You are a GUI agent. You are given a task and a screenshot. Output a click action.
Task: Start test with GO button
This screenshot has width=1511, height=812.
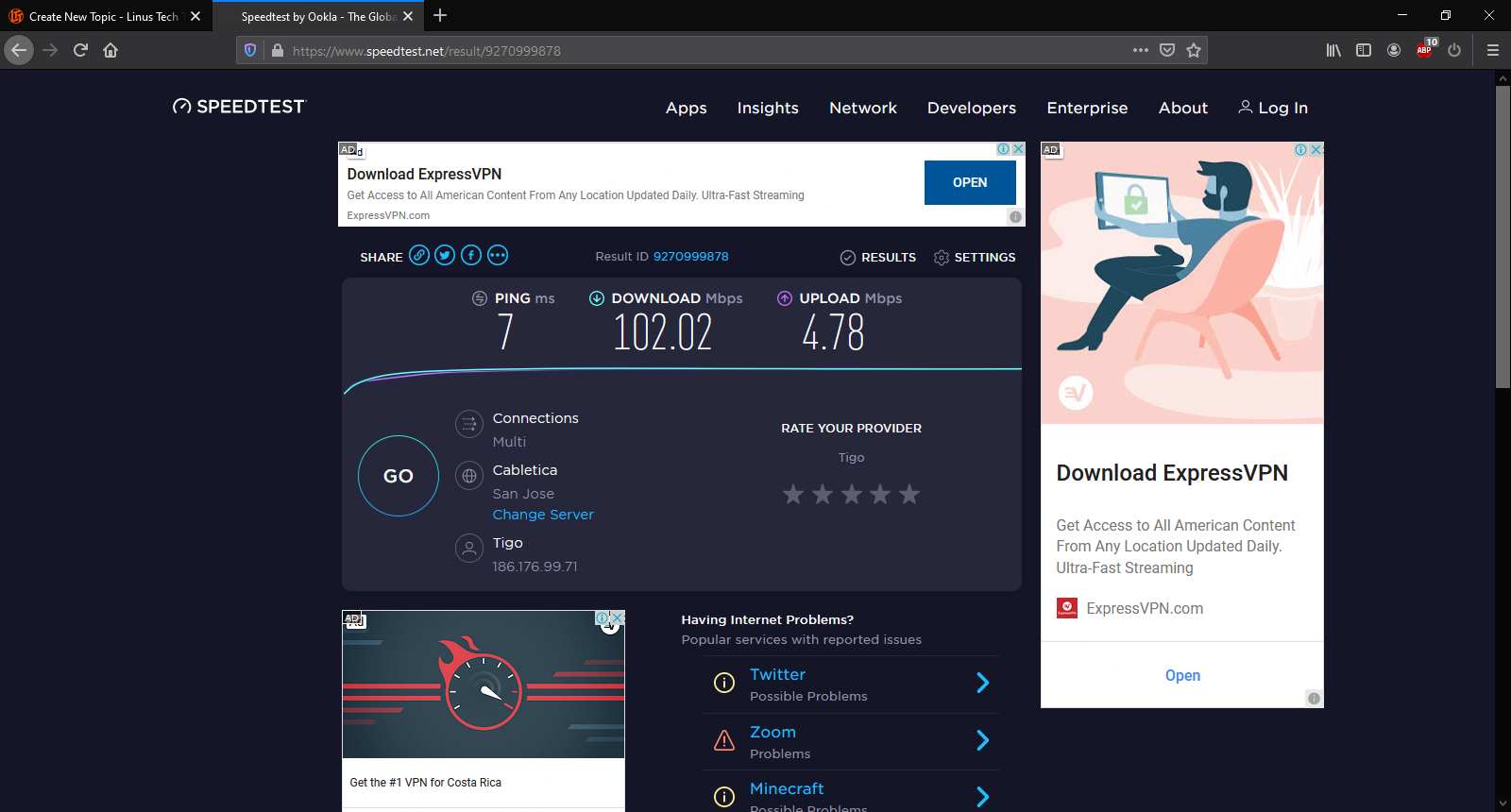tap(399, 476)
